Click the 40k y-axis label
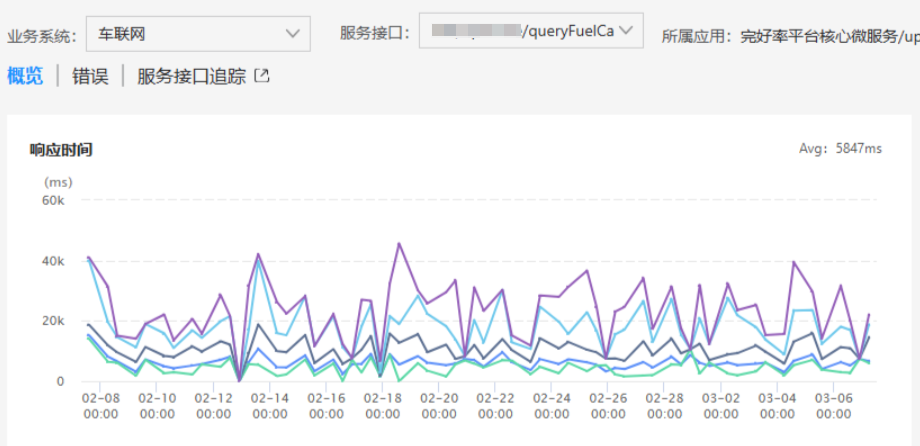 pyautogui.click(x=51, y=261)
